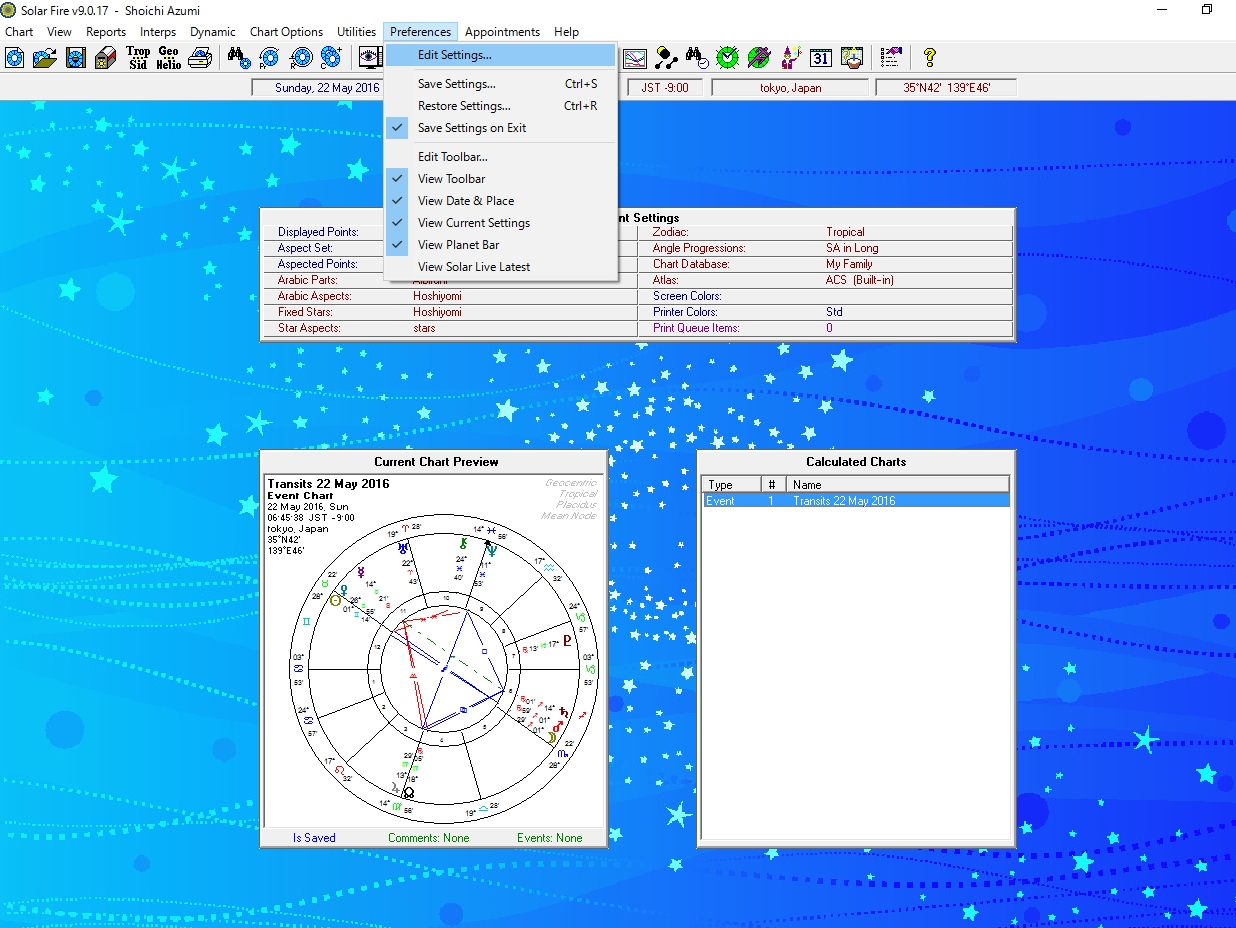The image size is (1236, 928).
Task: Open the calendar icon showing 31
Action: coord(820,58)
